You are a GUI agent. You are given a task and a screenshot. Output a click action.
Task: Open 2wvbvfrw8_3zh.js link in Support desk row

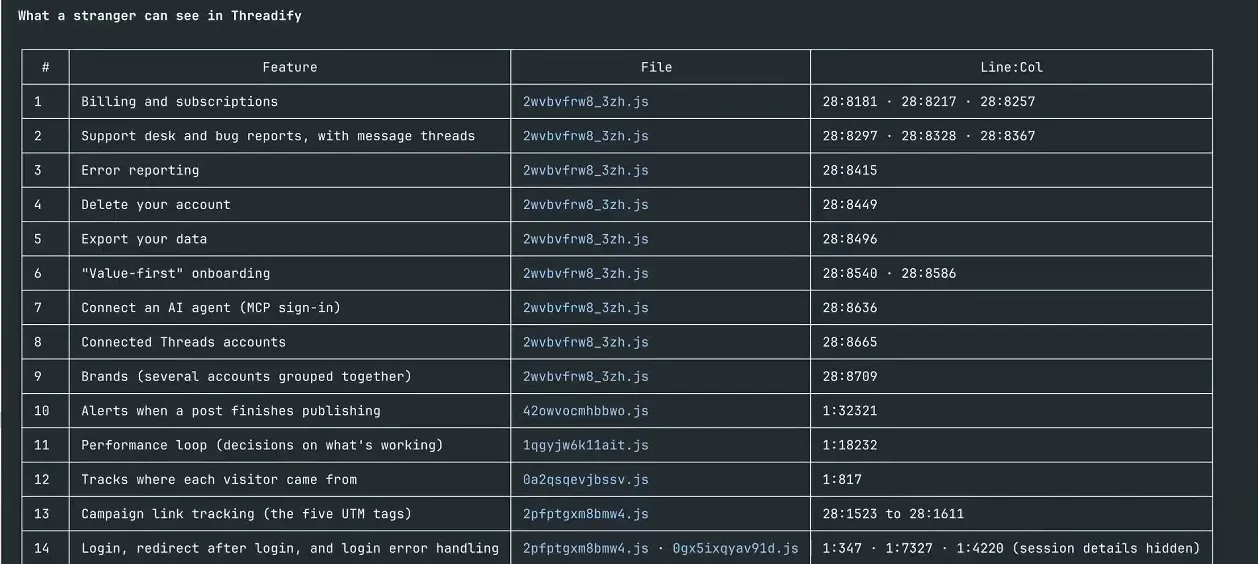point(586,136)
